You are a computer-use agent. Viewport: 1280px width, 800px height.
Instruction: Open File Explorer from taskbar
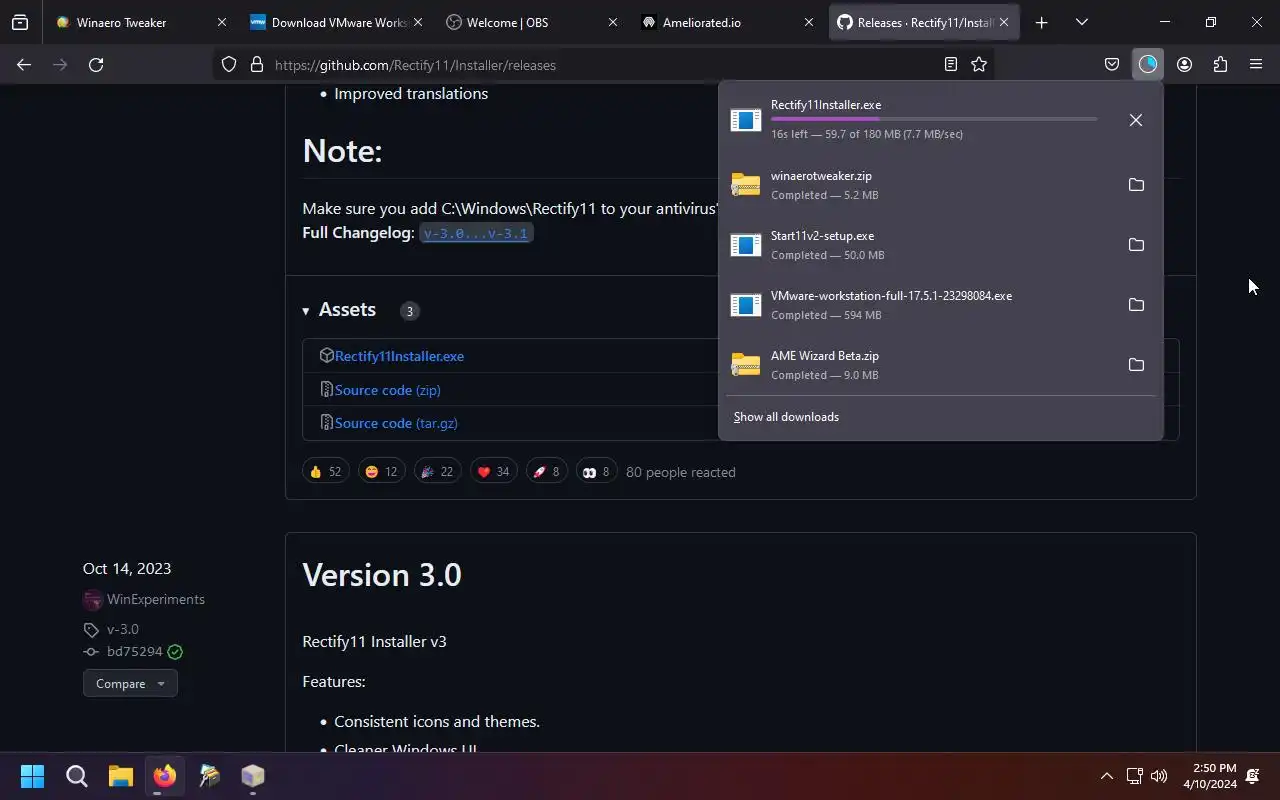pos(120,776)
